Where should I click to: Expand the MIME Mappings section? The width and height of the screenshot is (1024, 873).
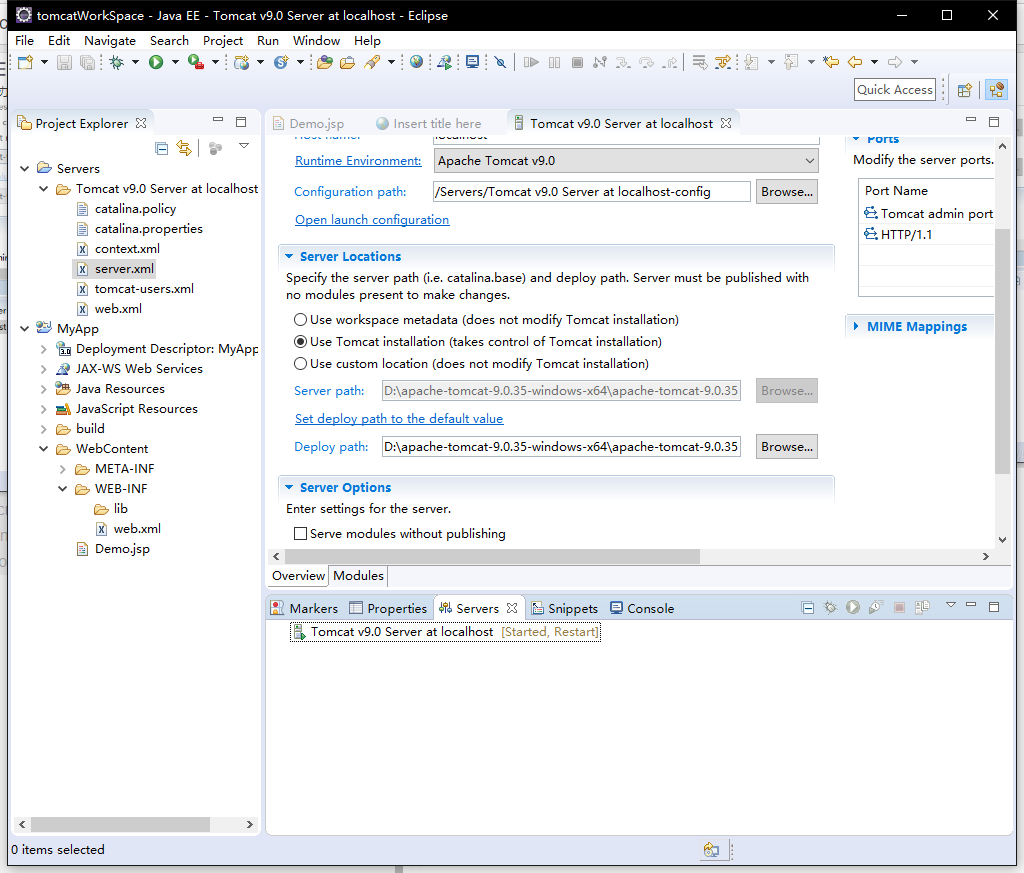[856, 326]
